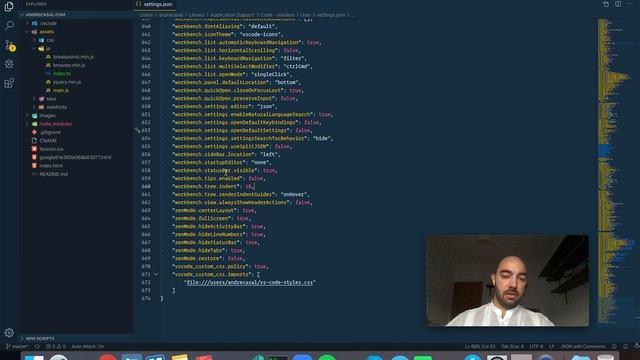Change the JSON with Comments language mode
The image size is (640, 360).
pyautogui.click(x=582, y=346)
